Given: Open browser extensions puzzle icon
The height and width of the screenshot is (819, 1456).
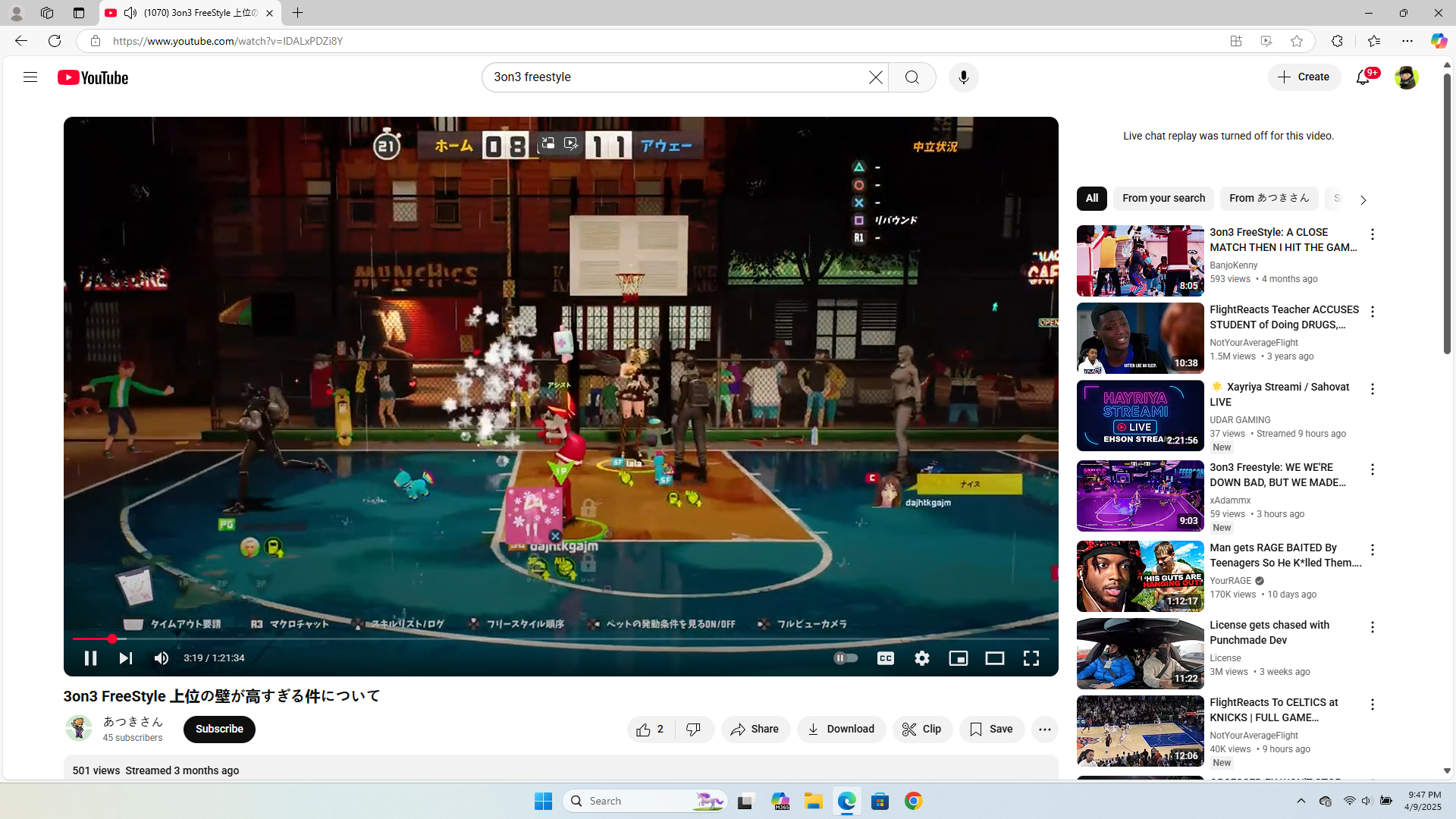Looking at the screenshot, I should click(1337, 41).
